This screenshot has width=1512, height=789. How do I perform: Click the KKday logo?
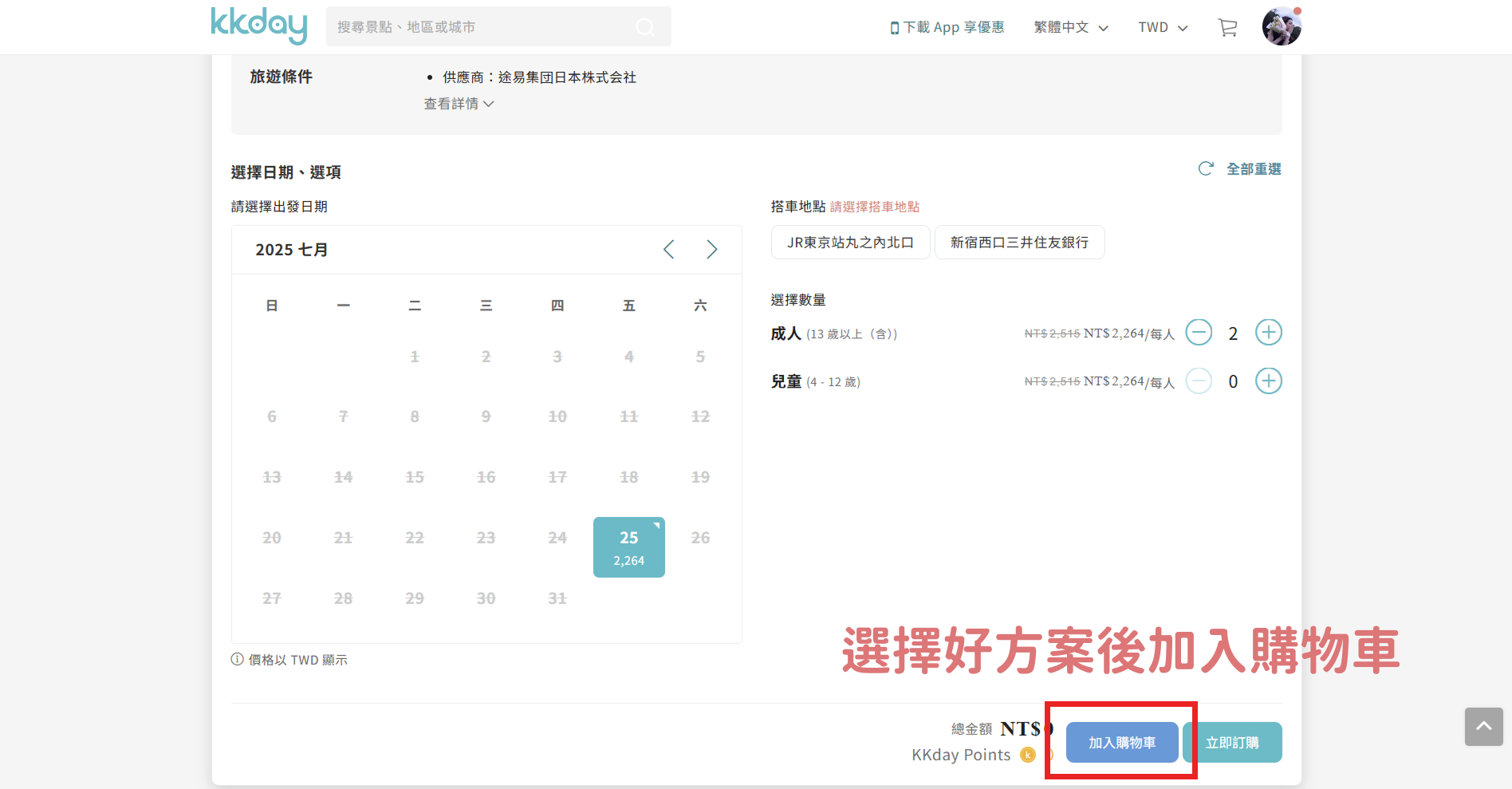(x=258, y=26)
